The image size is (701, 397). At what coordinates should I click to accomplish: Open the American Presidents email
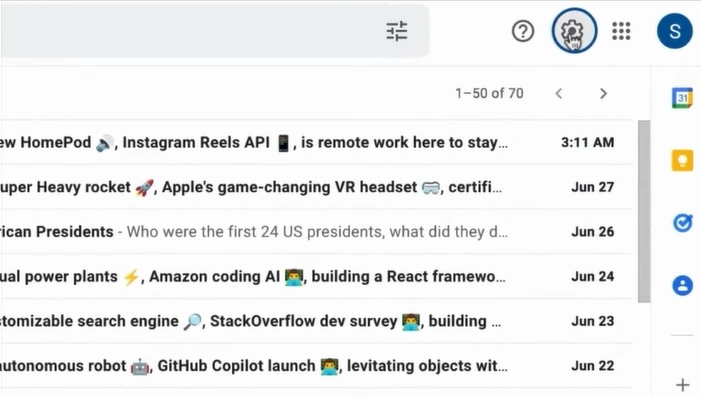coord(317,232)
